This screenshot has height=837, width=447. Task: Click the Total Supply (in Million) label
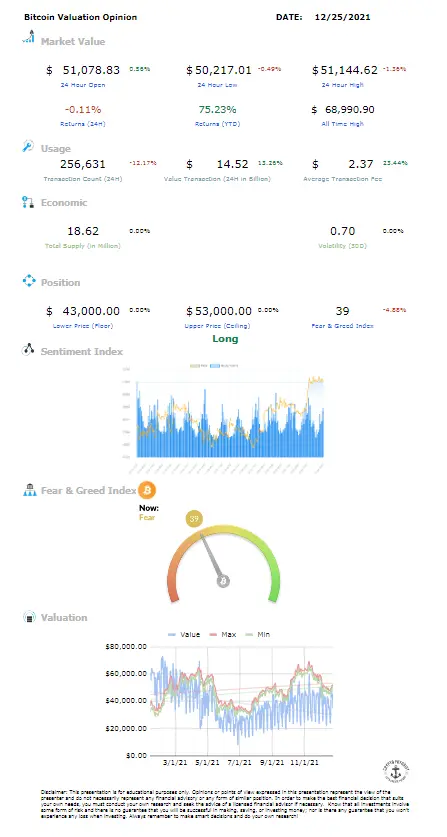[x=83, y=246]
